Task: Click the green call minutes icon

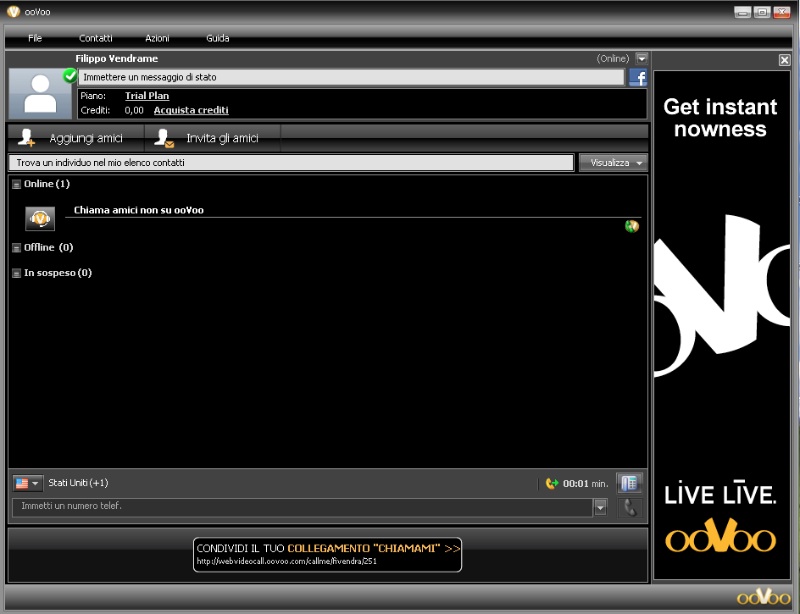Action: point(552,484)
